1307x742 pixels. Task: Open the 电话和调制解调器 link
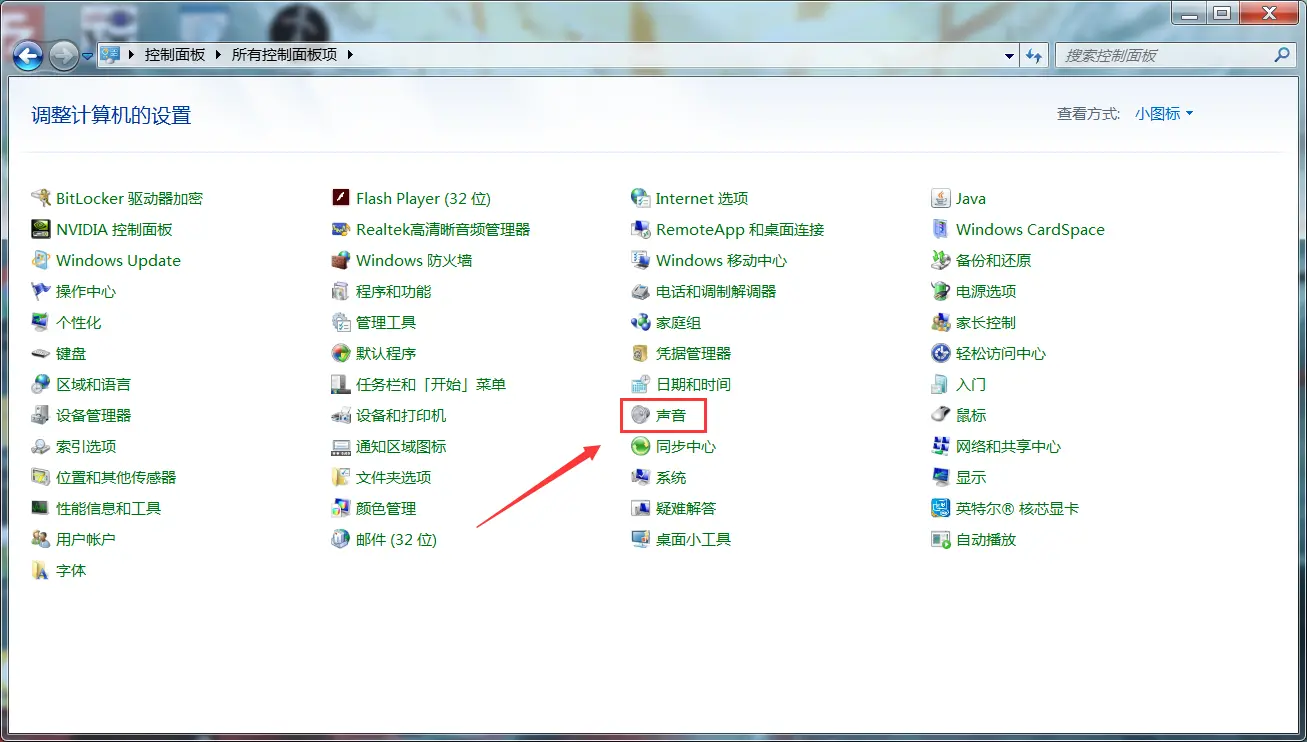pyautogui.click(x=716, y=291)
